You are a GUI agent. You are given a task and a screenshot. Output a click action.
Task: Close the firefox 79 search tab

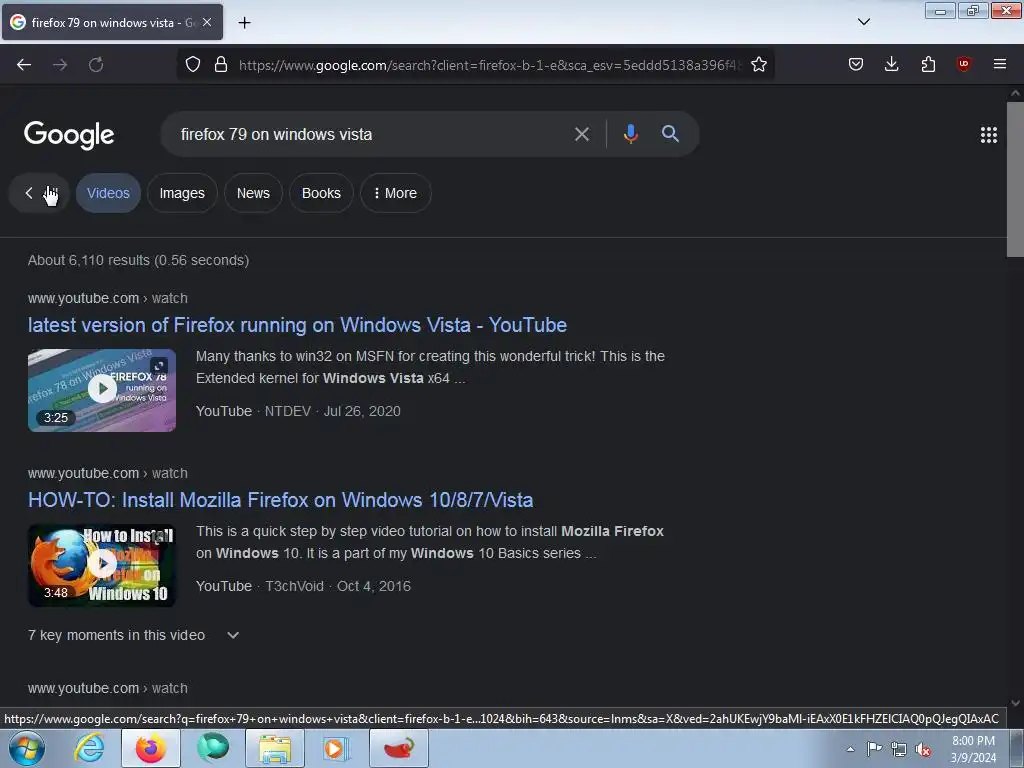[x=207, y=22]
